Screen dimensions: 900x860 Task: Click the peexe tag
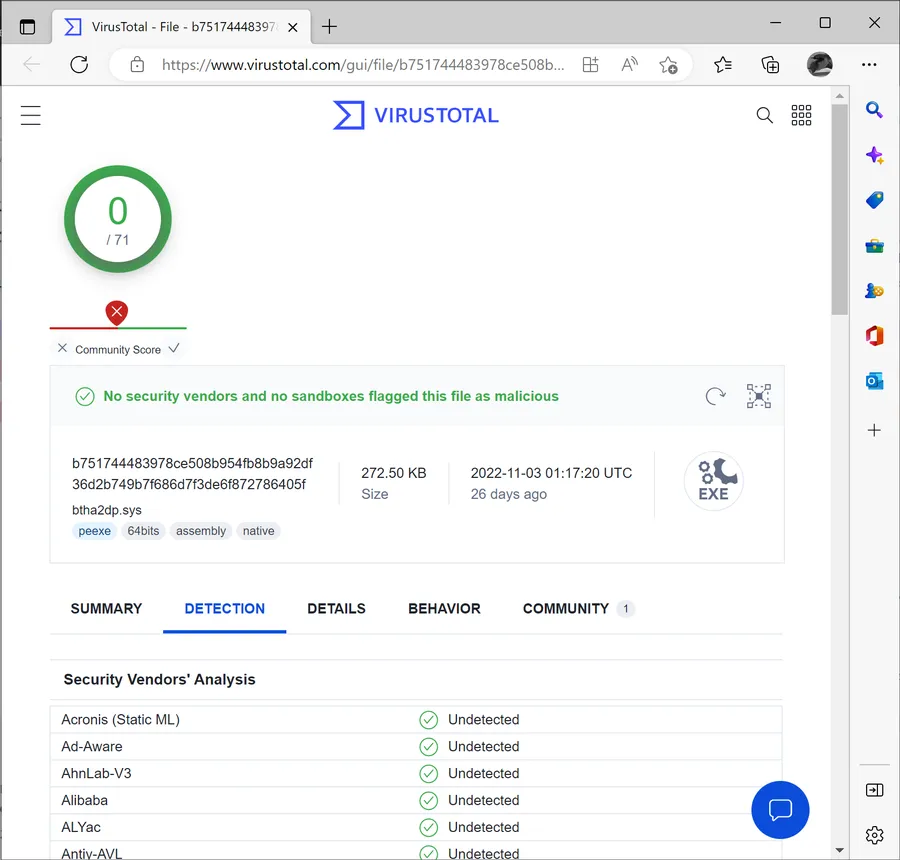tap(95, 531)
